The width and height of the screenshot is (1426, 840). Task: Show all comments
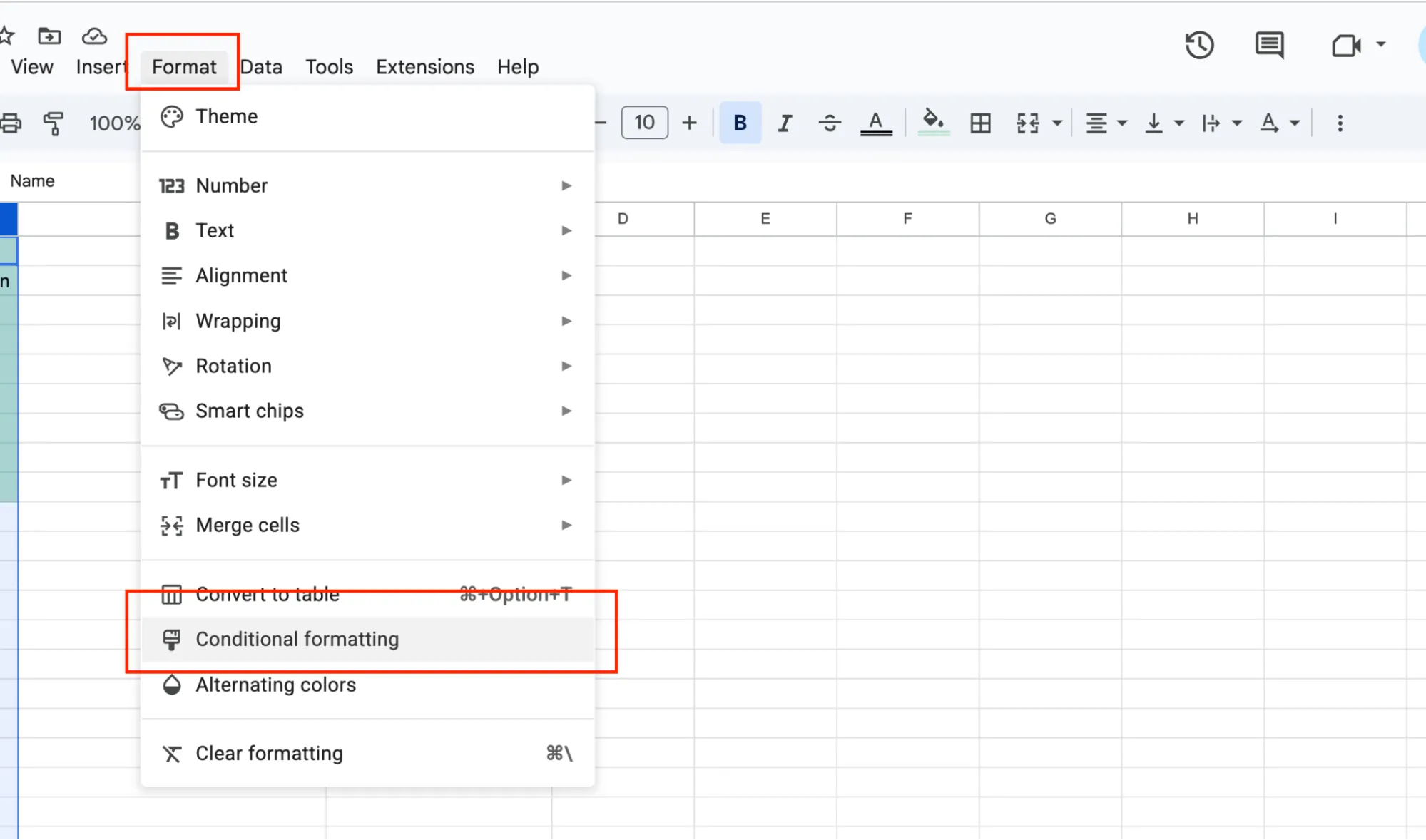tap(1269, 45)
